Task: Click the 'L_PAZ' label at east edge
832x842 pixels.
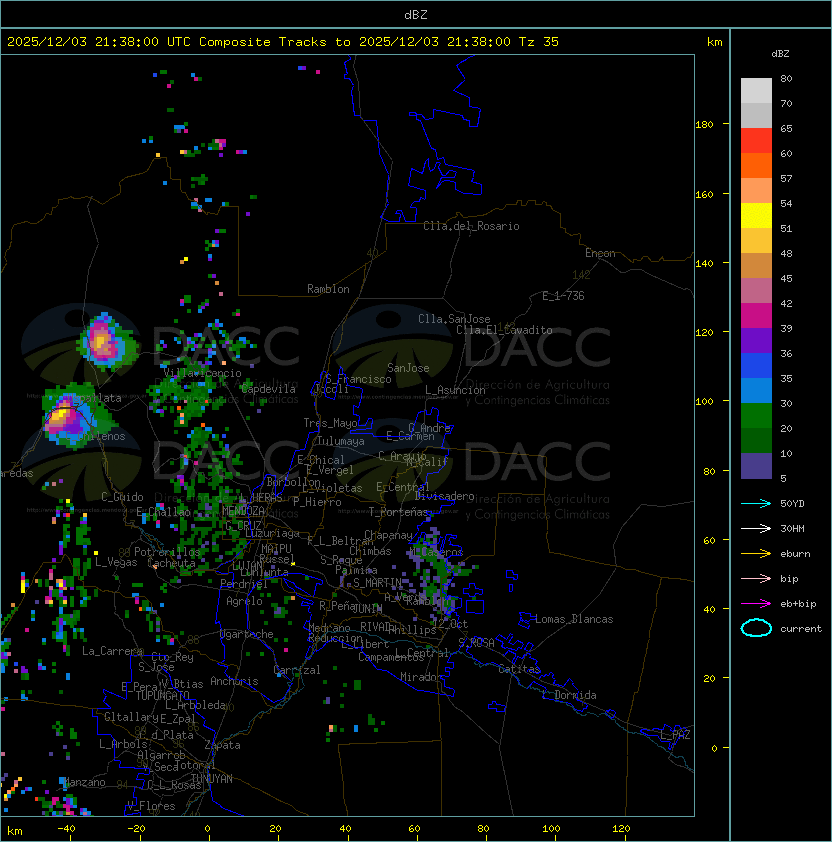Action: coord(675,735)
